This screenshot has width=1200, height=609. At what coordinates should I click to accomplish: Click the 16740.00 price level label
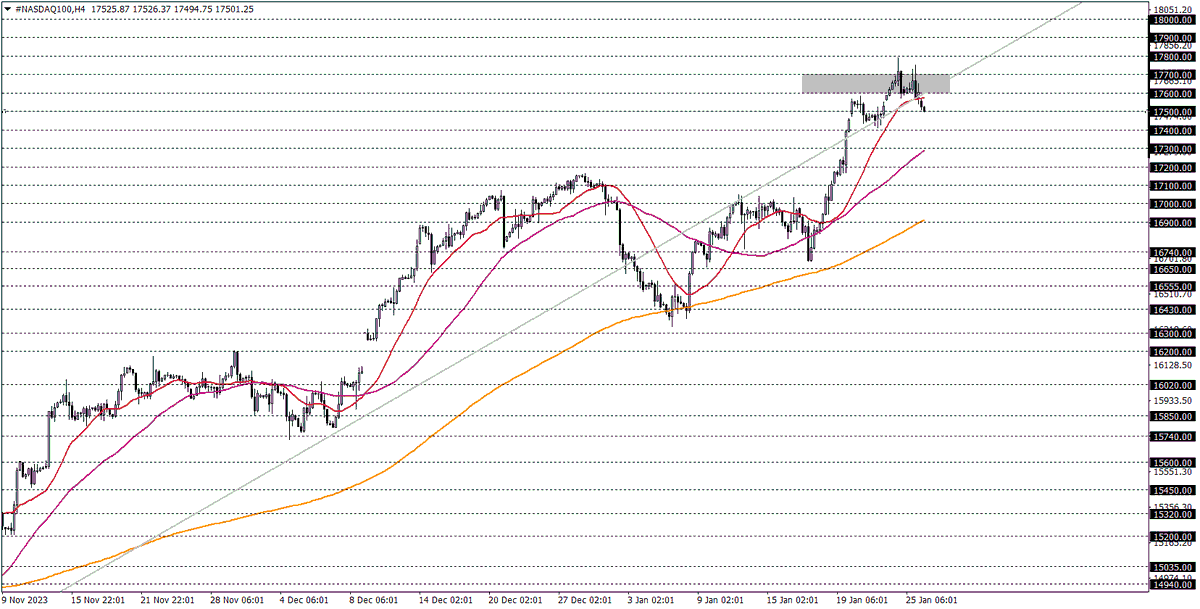(x=1172, y=253)
